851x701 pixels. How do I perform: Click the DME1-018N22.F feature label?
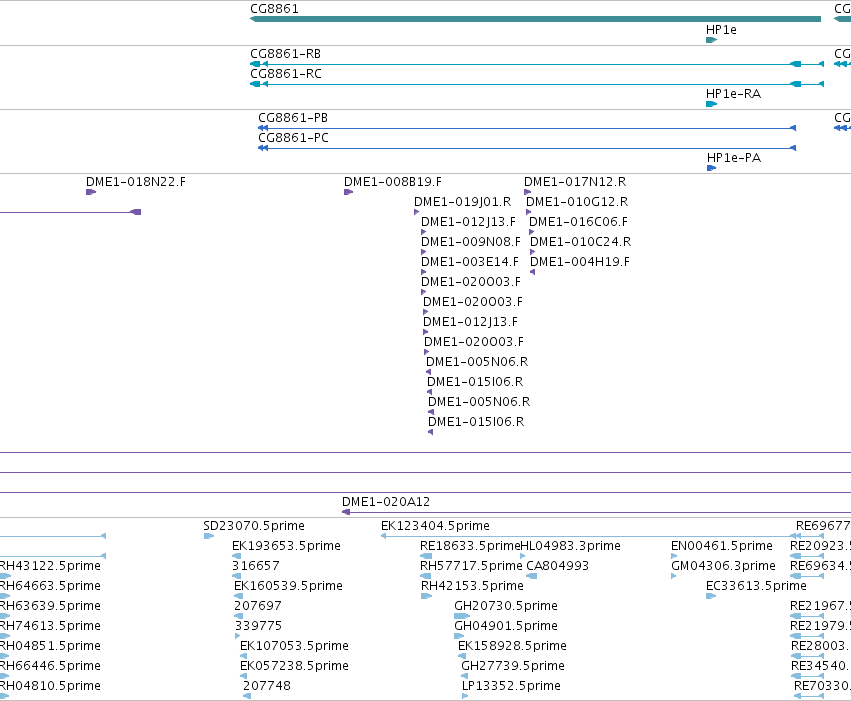(x=136, y=182)
